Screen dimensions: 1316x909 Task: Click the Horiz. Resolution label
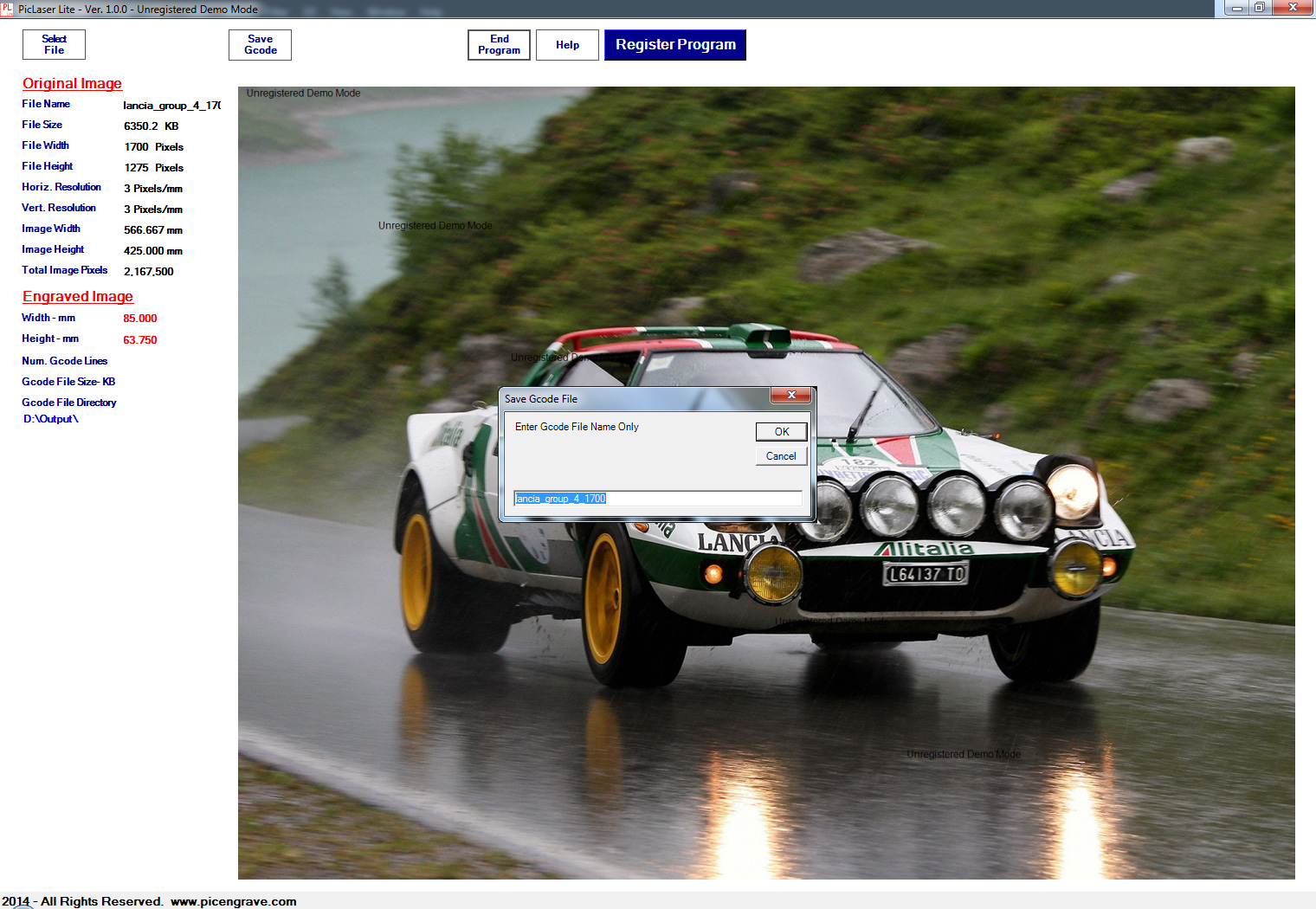point(61,187)
